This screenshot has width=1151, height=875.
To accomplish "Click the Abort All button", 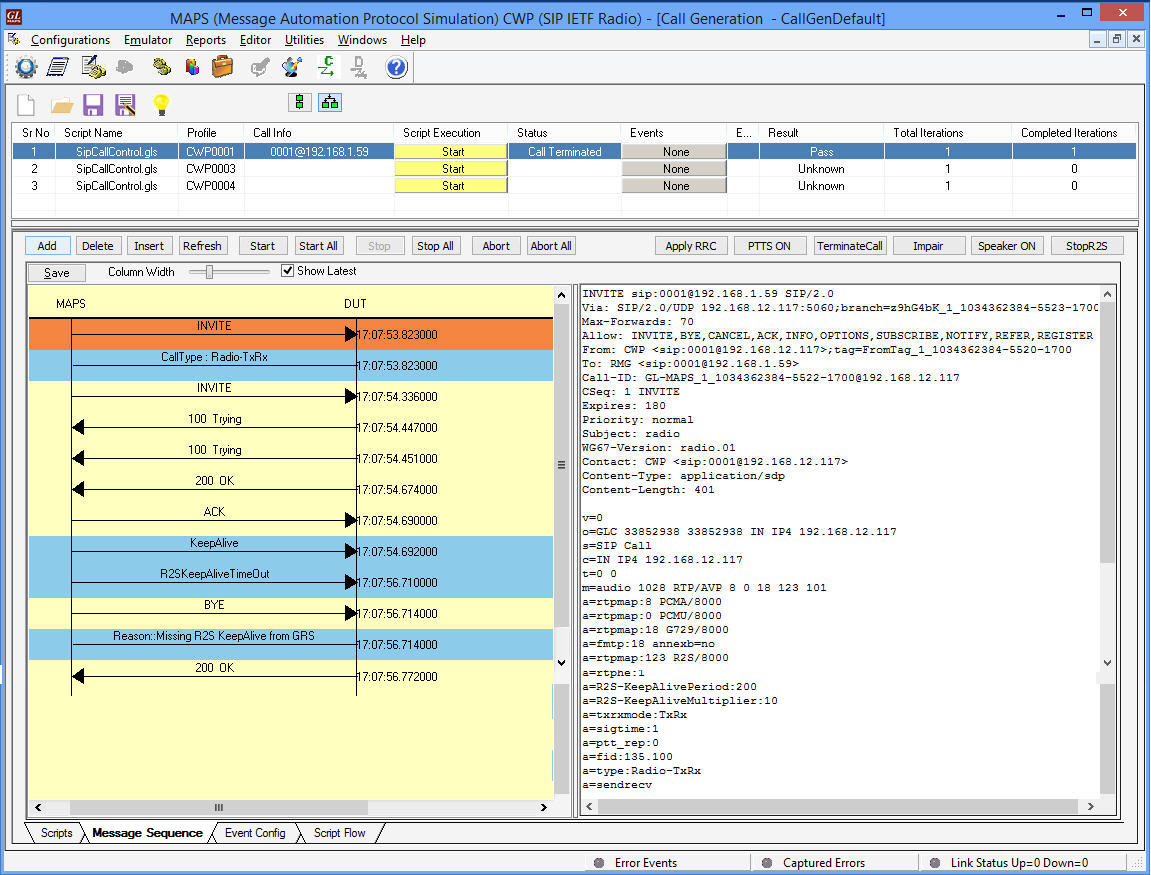I will point(551,246).
